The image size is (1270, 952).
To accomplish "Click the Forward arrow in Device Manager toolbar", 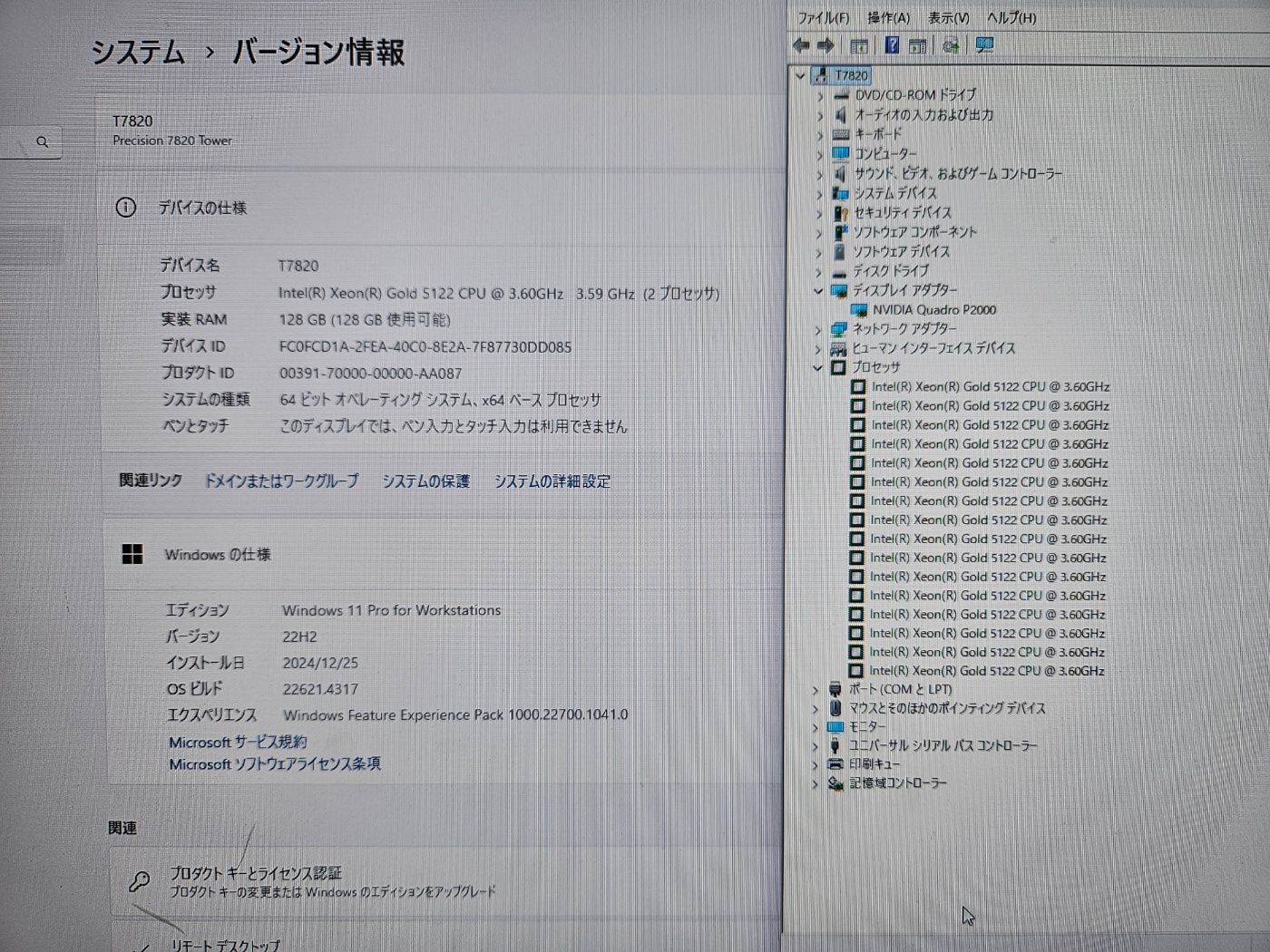I will click(x=825, y=45).
